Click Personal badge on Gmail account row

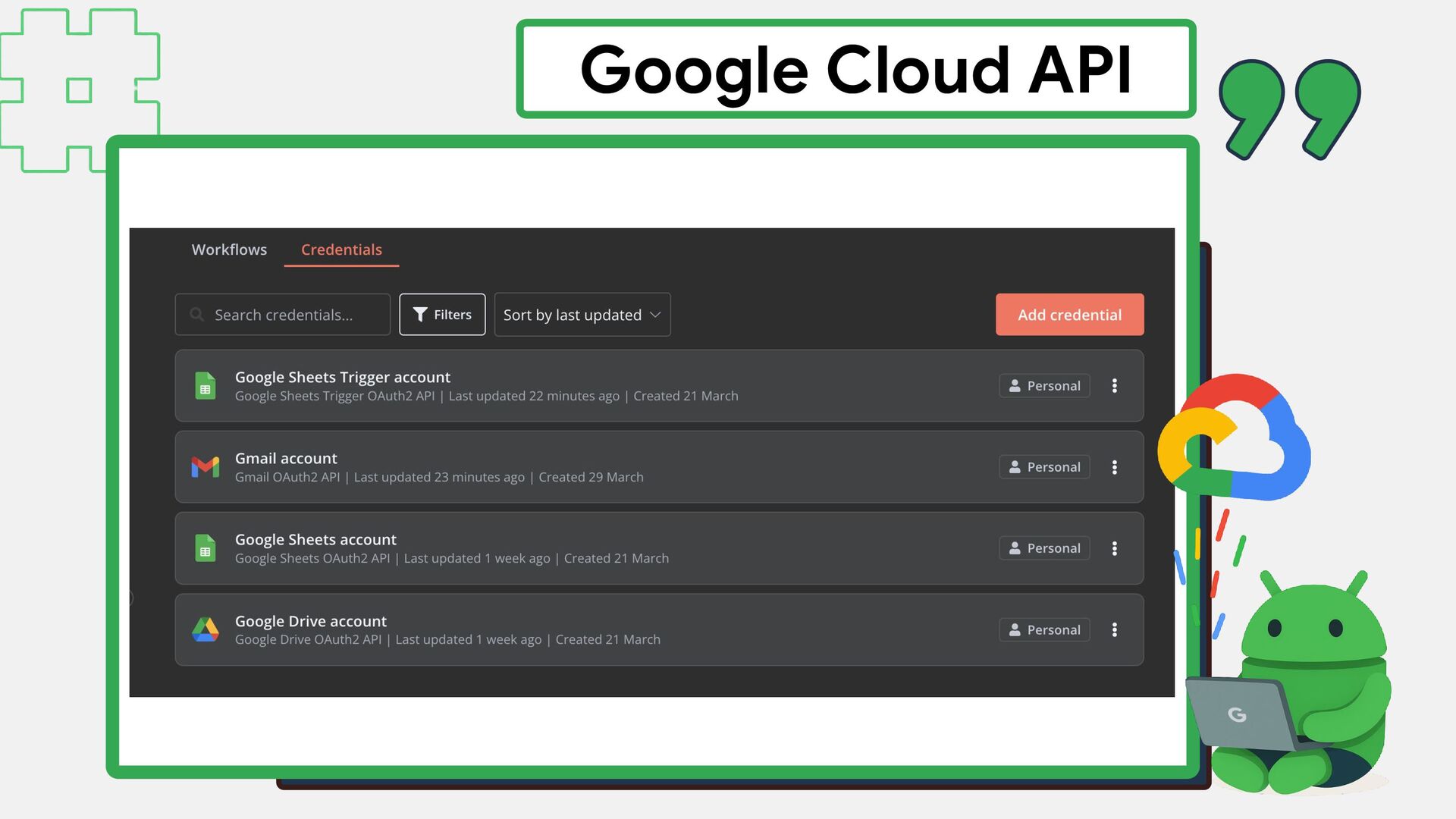click(1044, 467)
